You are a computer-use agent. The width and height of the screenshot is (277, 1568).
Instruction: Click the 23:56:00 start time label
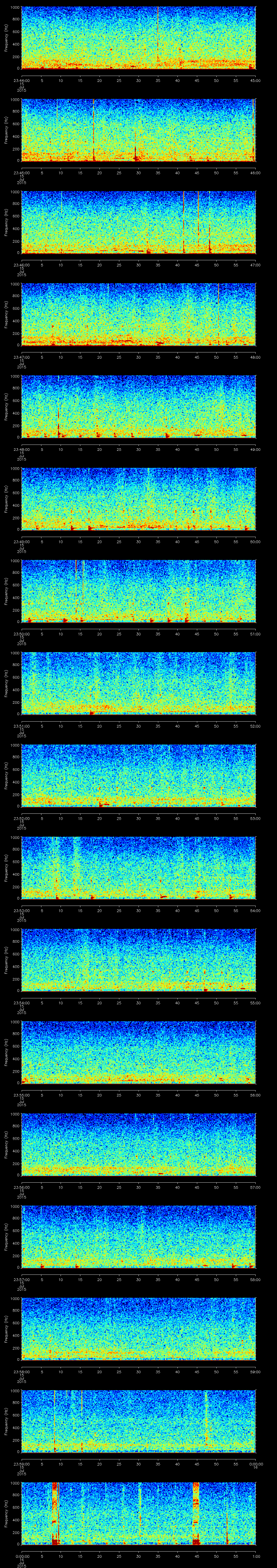click(x=21, y=1187)
